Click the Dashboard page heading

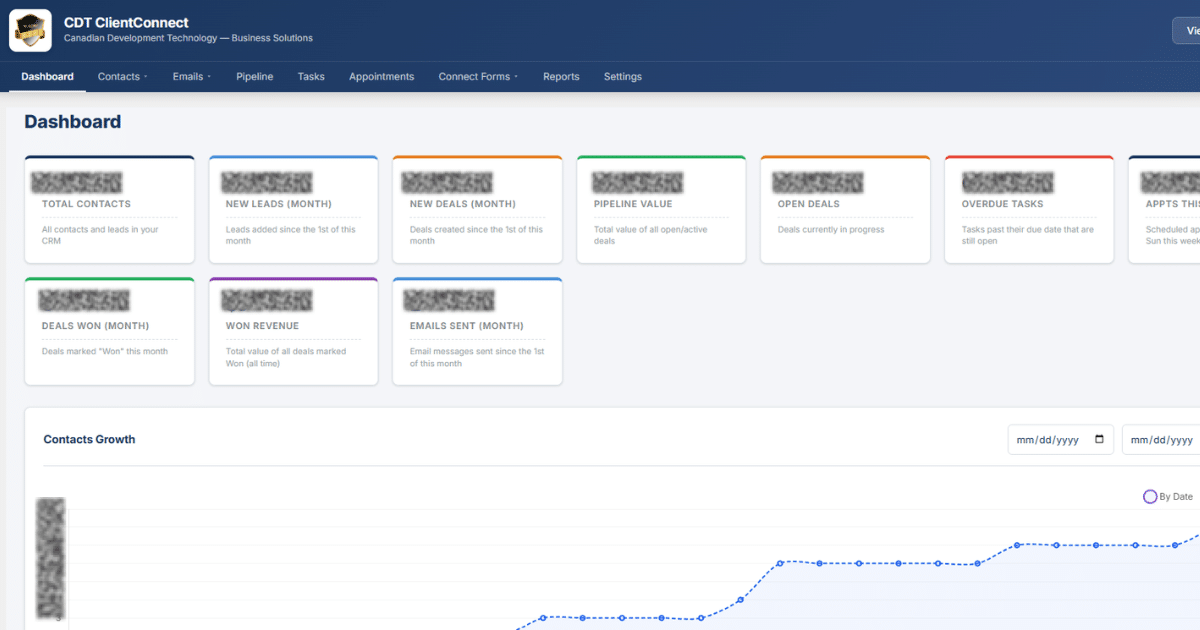pyautogui.click(x=73, y=122)
